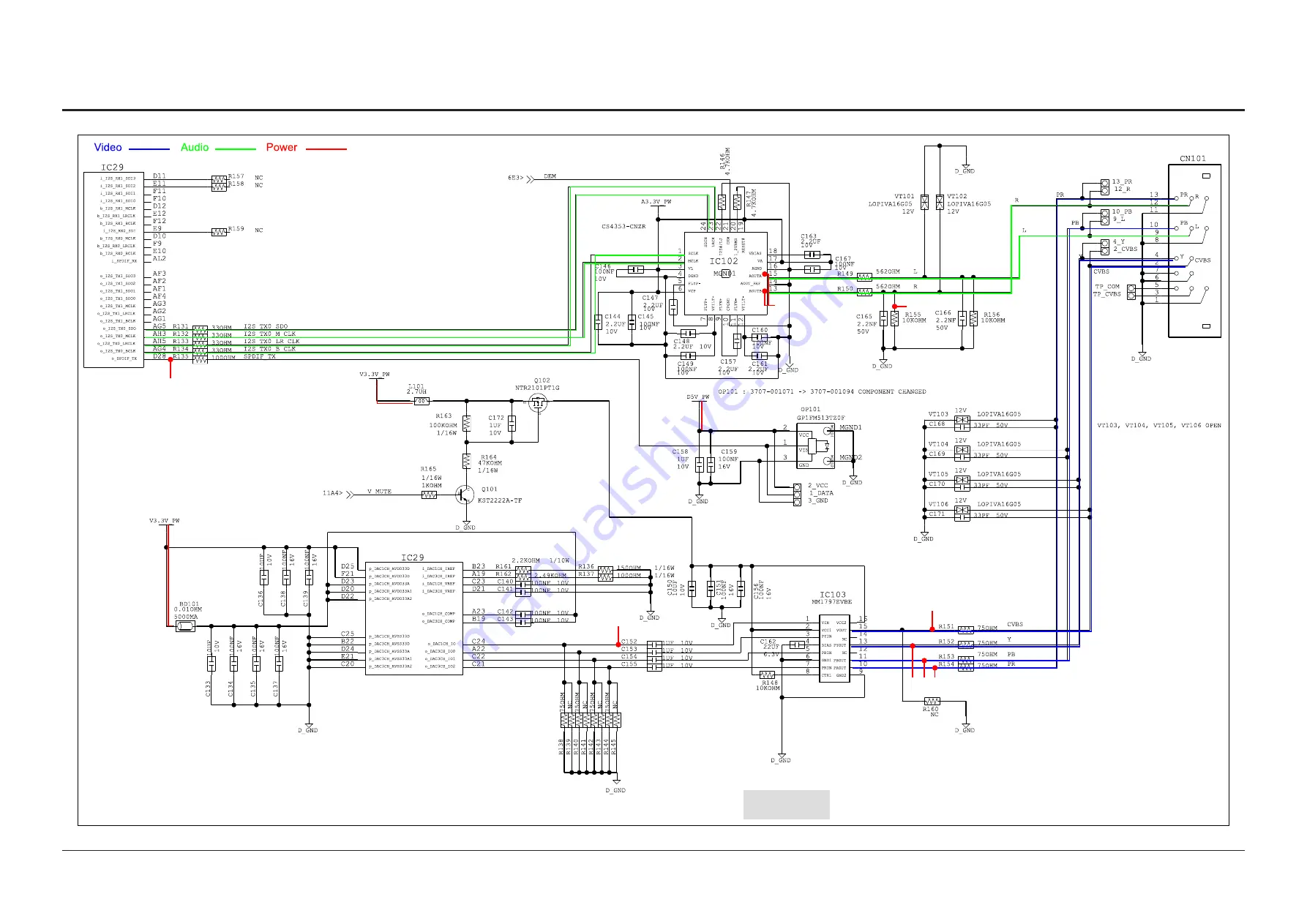
Task: Click the VT105 varistor label
Action: [938, 474]
